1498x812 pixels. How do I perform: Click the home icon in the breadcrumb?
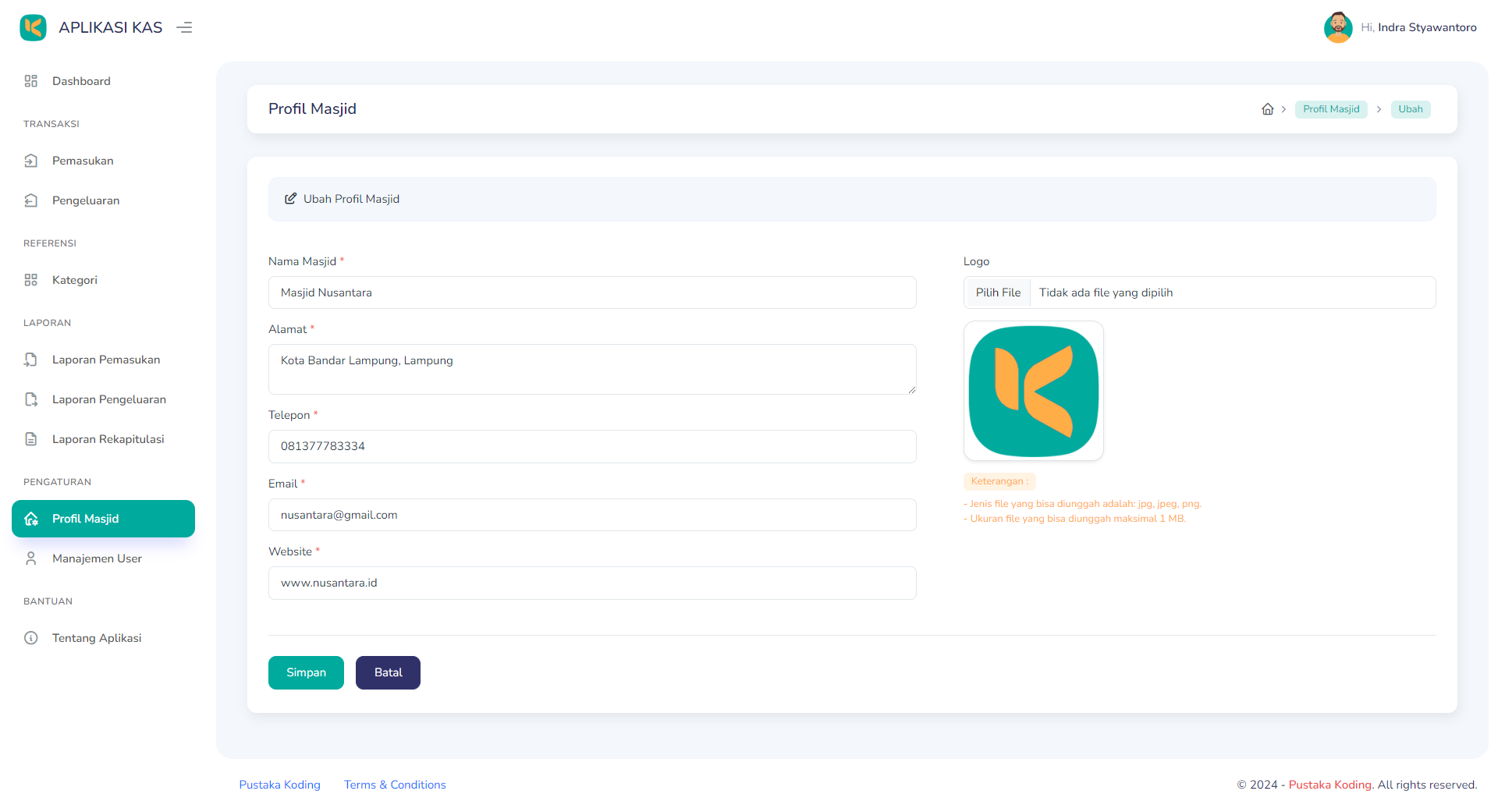(1266, 109)
